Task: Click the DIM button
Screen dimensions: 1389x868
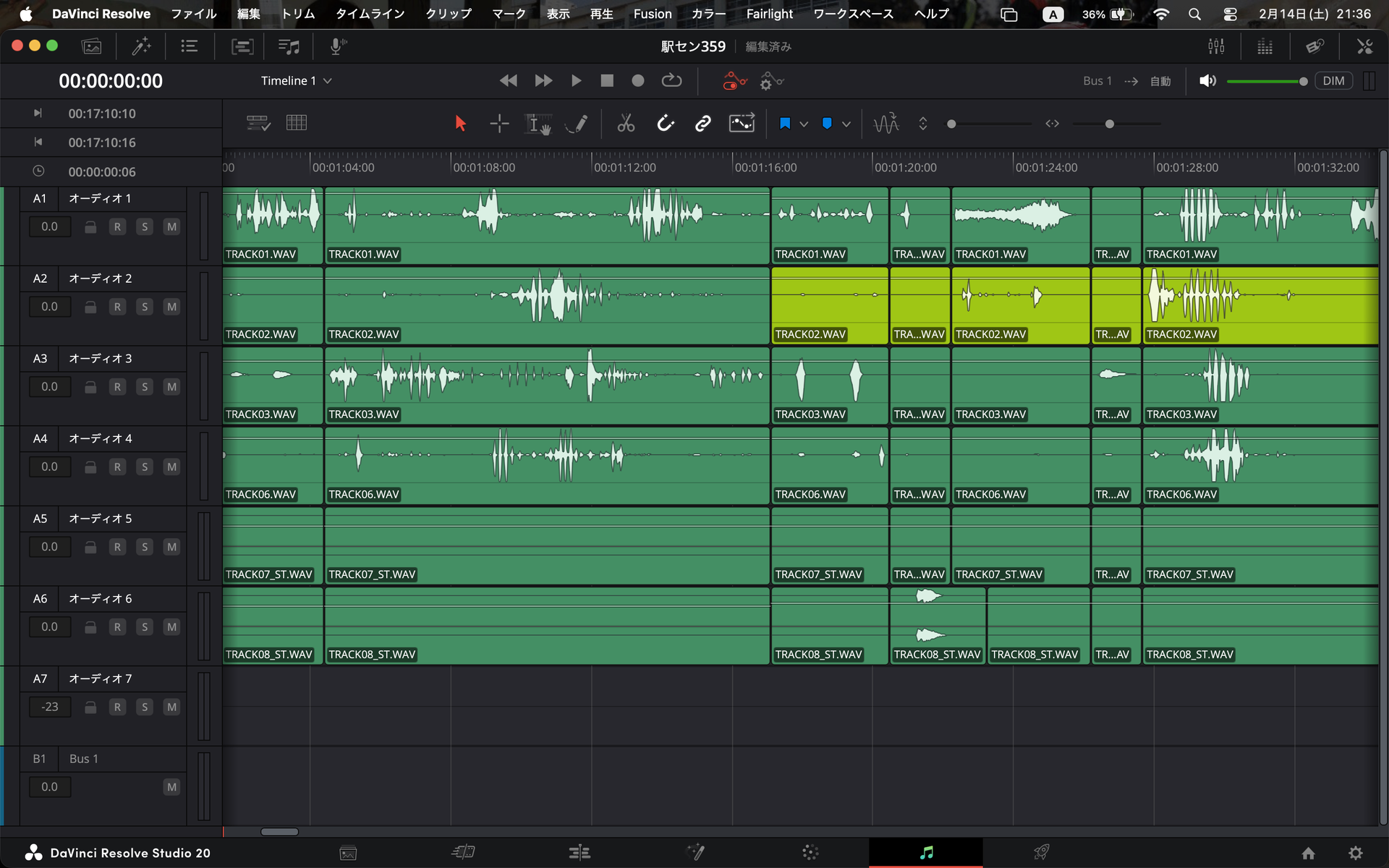Action: [x=1333, y=81]
